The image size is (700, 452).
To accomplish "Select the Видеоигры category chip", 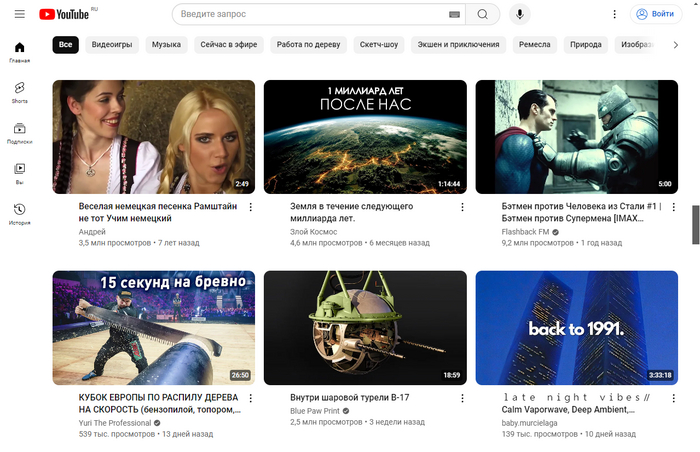I will (112, 45).
